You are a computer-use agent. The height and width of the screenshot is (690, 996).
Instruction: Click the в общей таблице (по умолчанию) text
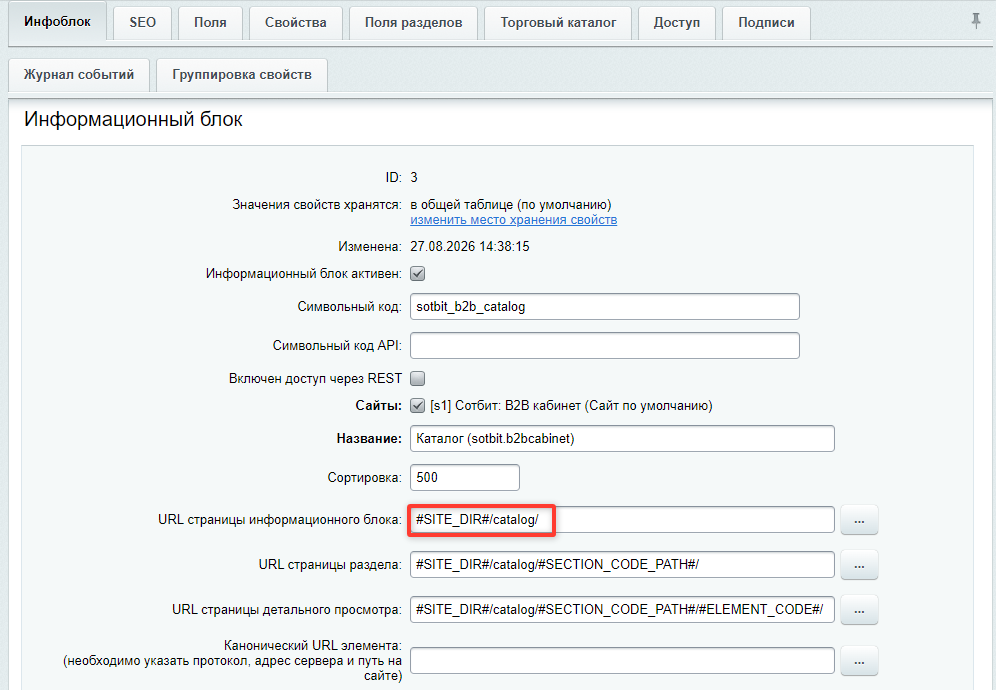(511, 205)
